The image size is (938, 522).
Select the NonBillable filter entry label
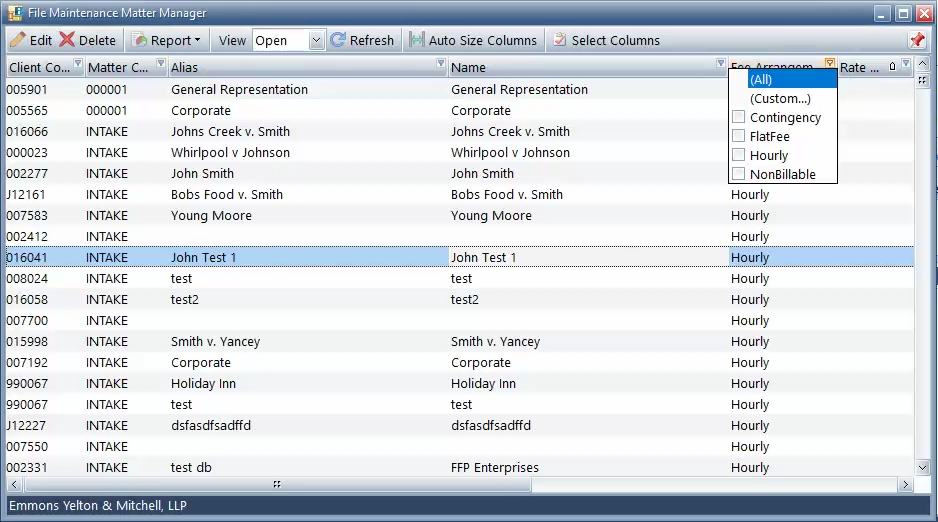point(782,175)
